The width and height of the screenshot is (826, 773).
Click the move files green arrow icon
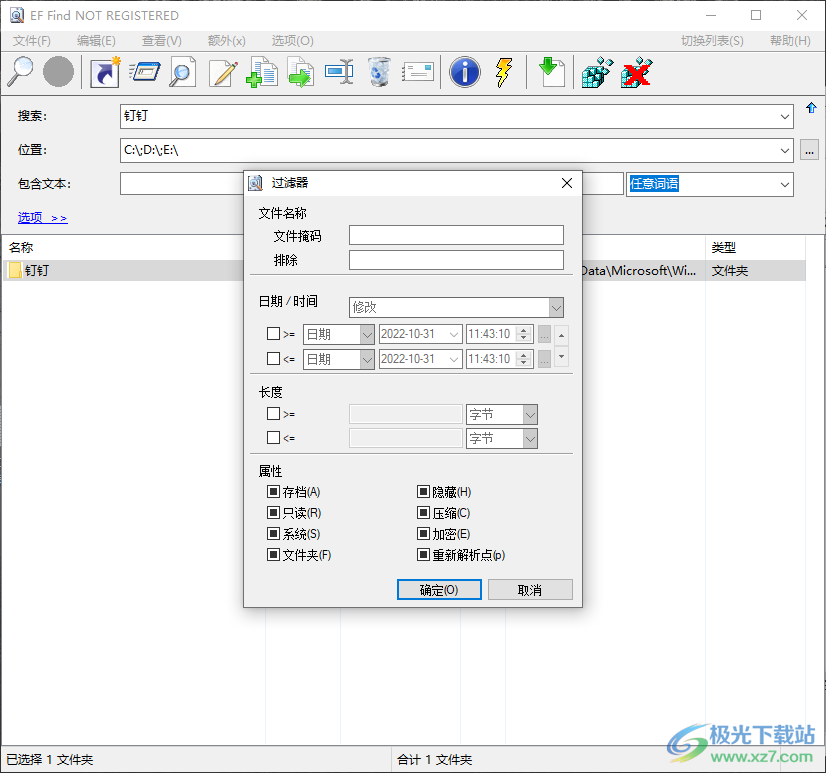[x=301, y=72]
